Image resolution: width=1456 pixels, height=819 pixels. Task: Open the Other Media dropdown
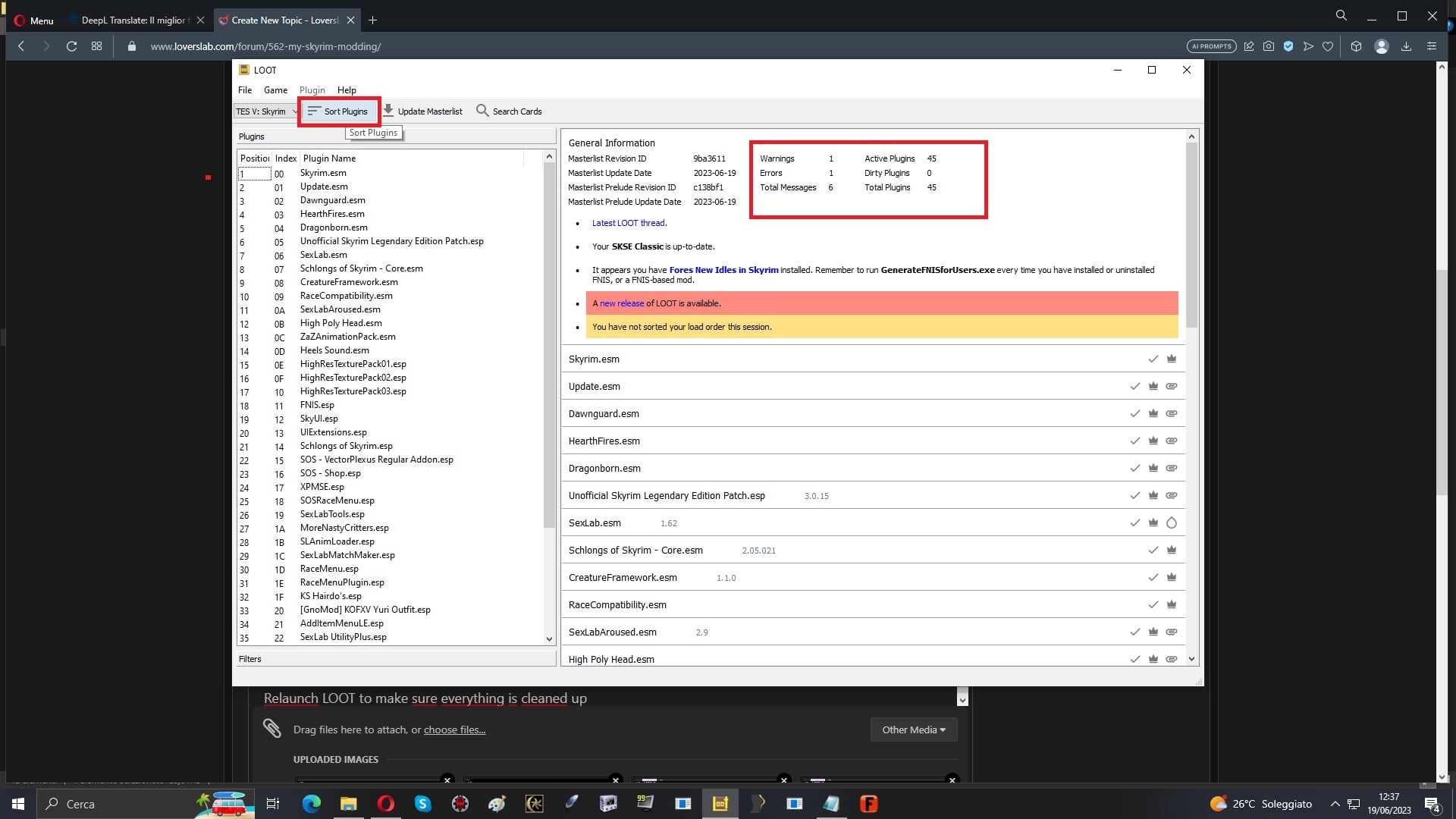coord(914,730)
